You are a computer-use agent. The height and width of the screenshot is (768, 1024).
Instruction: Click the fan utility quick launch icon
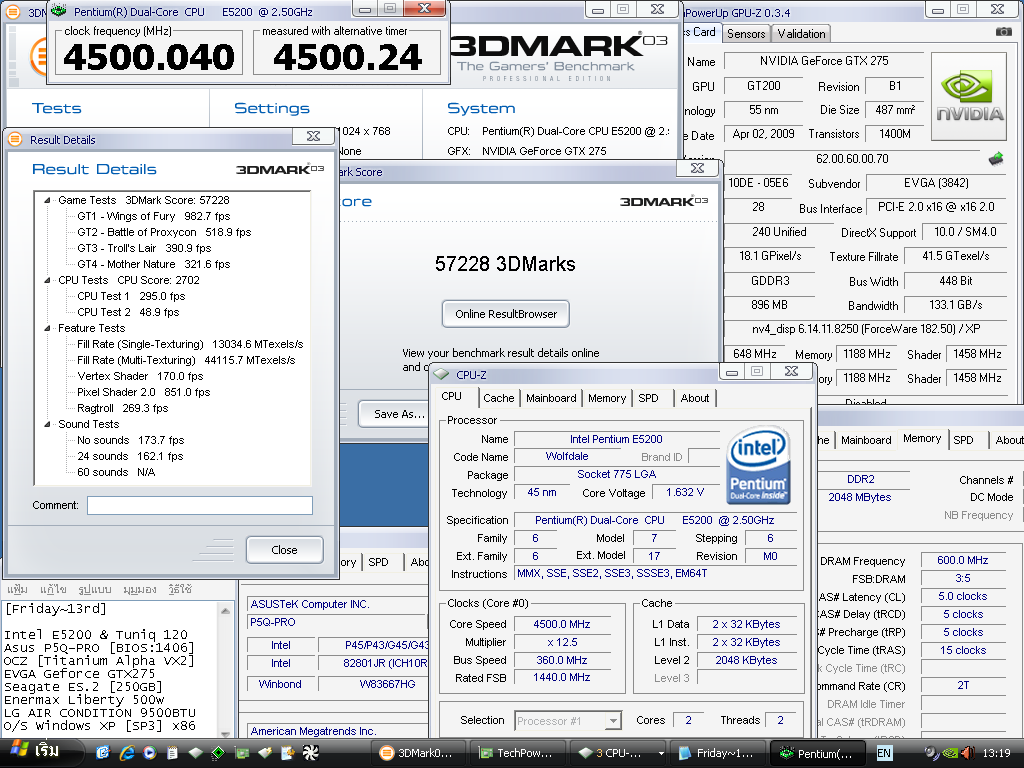(310, 753)
